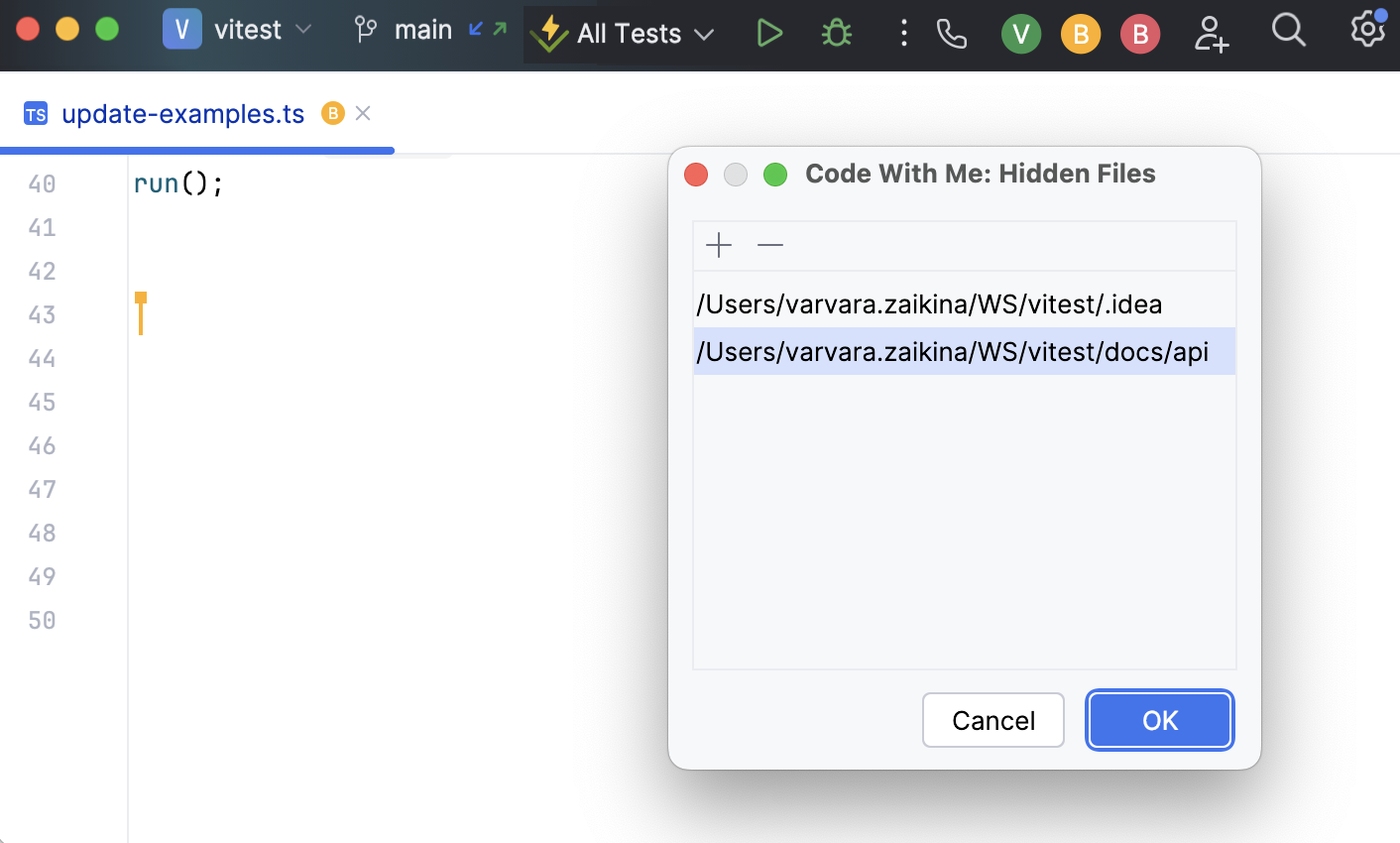Viewport: 1400px width, 843px height.
Task: Switch to update-examples.ts tab
Action: click(x=182, y=114)
